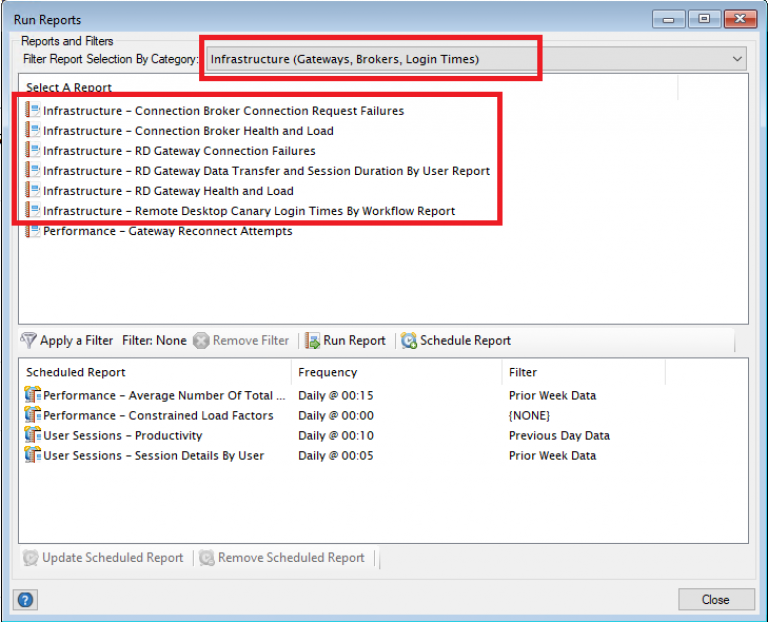This screenshot has height=622, width=768.
Task: Click icon beside RD Gateway Data Transfer report
Action: pyautogui.click(x=33, y=170)
